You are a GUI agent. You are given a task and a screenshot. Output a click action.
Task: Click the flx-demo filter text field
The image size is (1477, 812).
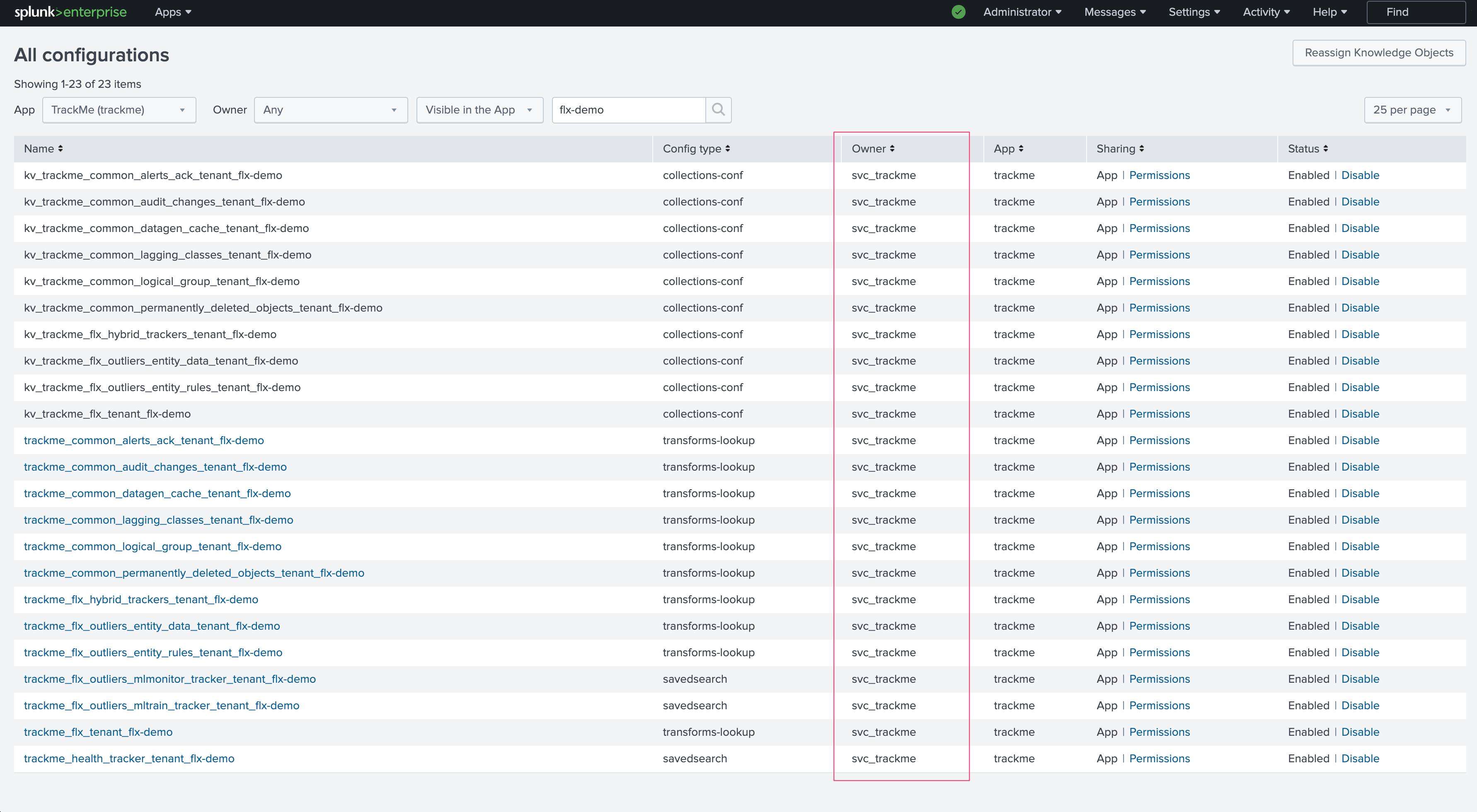(x=628, y=110)
